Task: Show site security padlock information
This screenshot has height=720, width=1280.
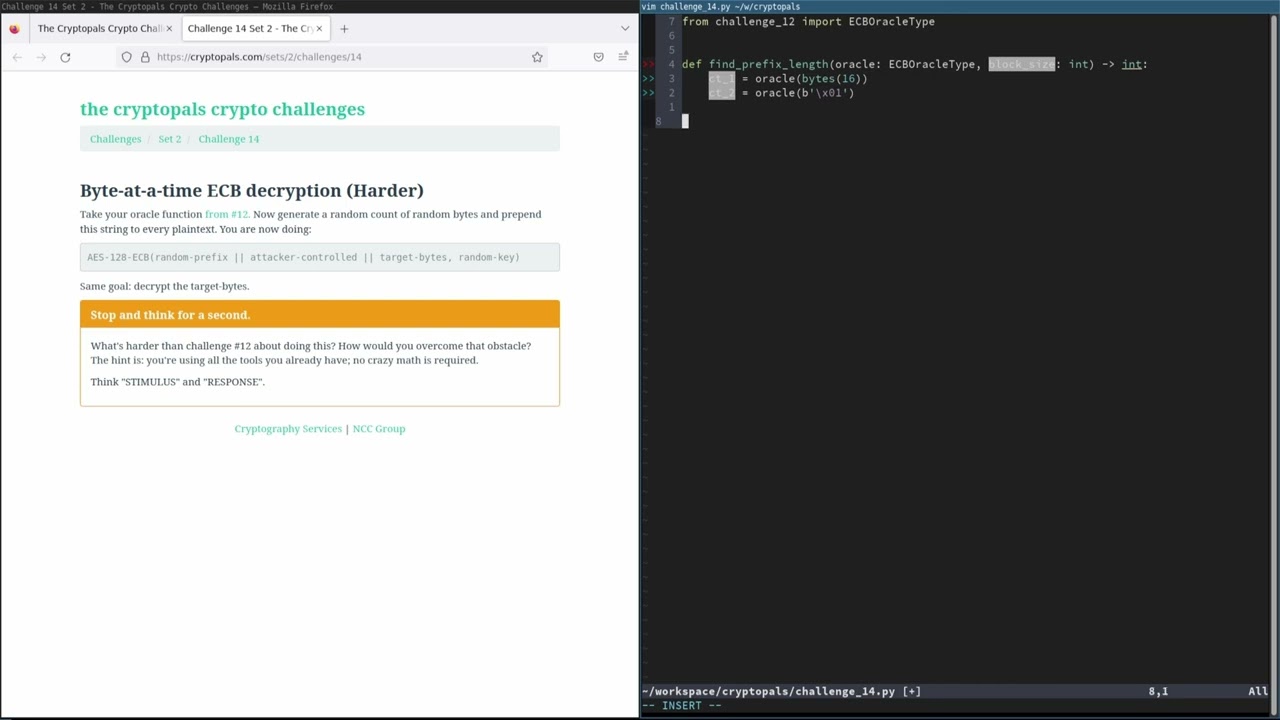Action: 145,57
